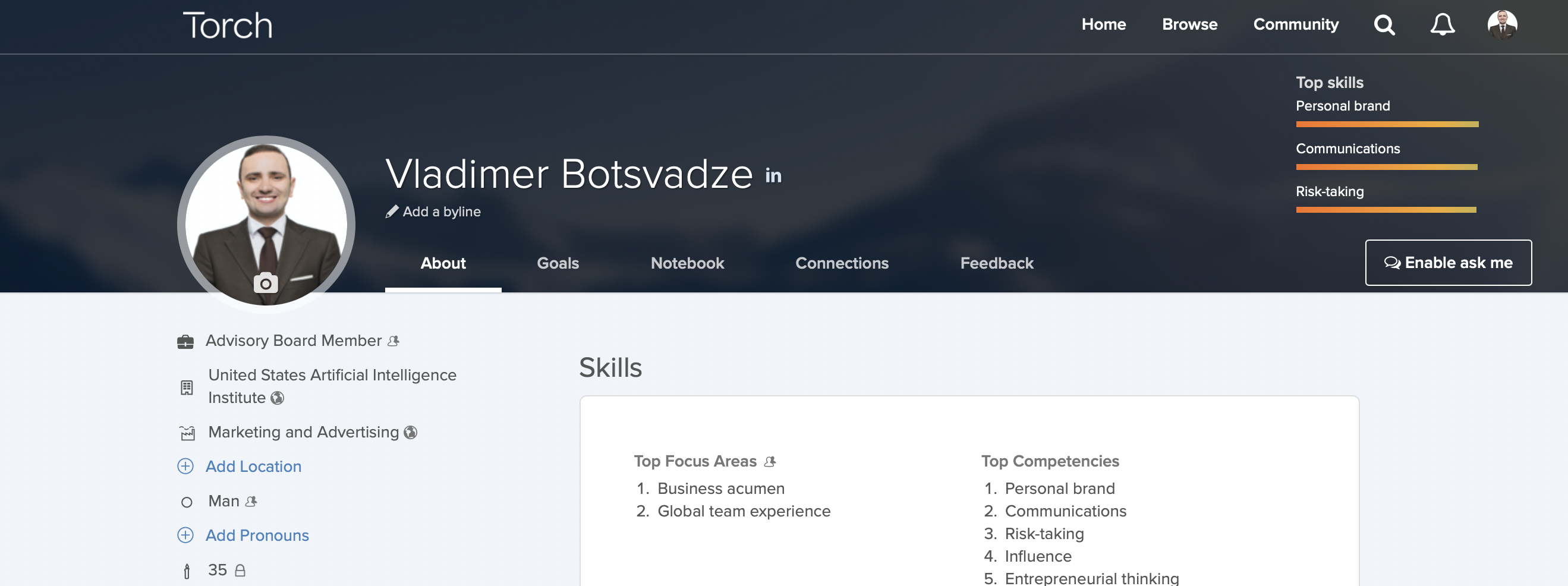Click Marketing and Advertising text

[303, 432]
